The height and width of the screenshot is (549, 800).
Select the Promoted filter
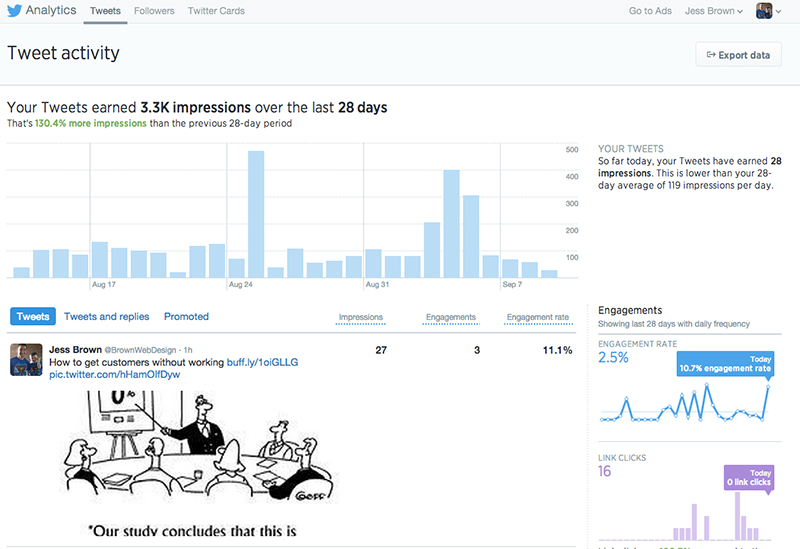pyautogui.click(x=186, y=316)
